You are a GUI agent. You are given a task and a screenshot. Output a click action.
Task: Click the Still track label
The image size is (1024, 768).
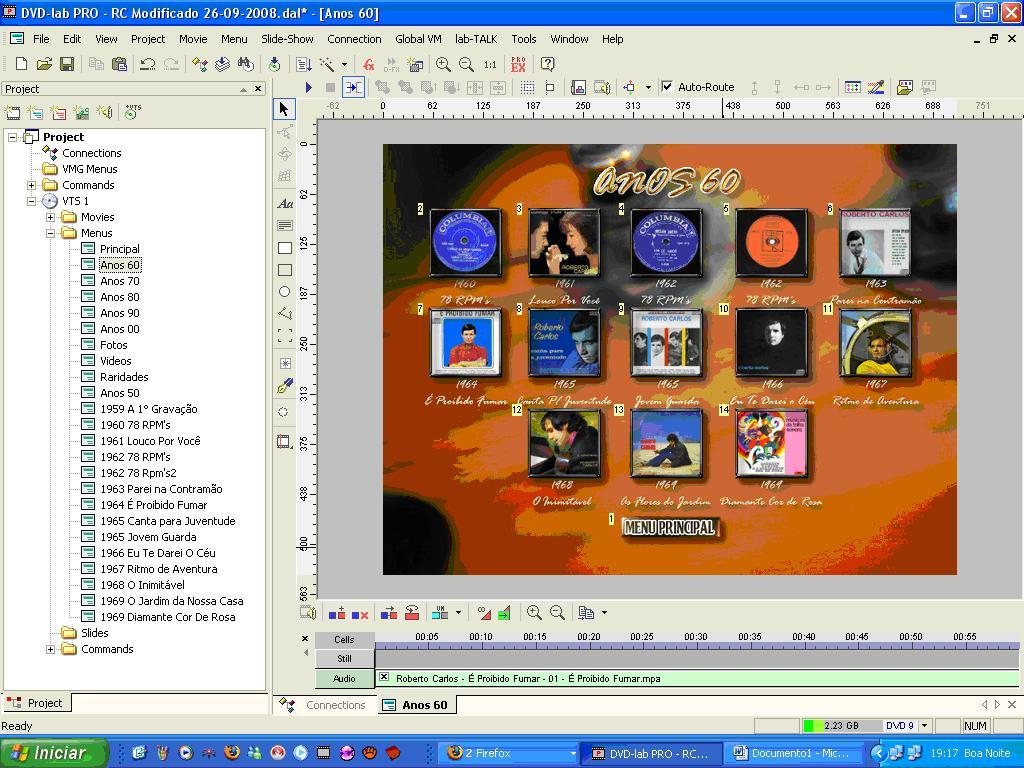344,659
